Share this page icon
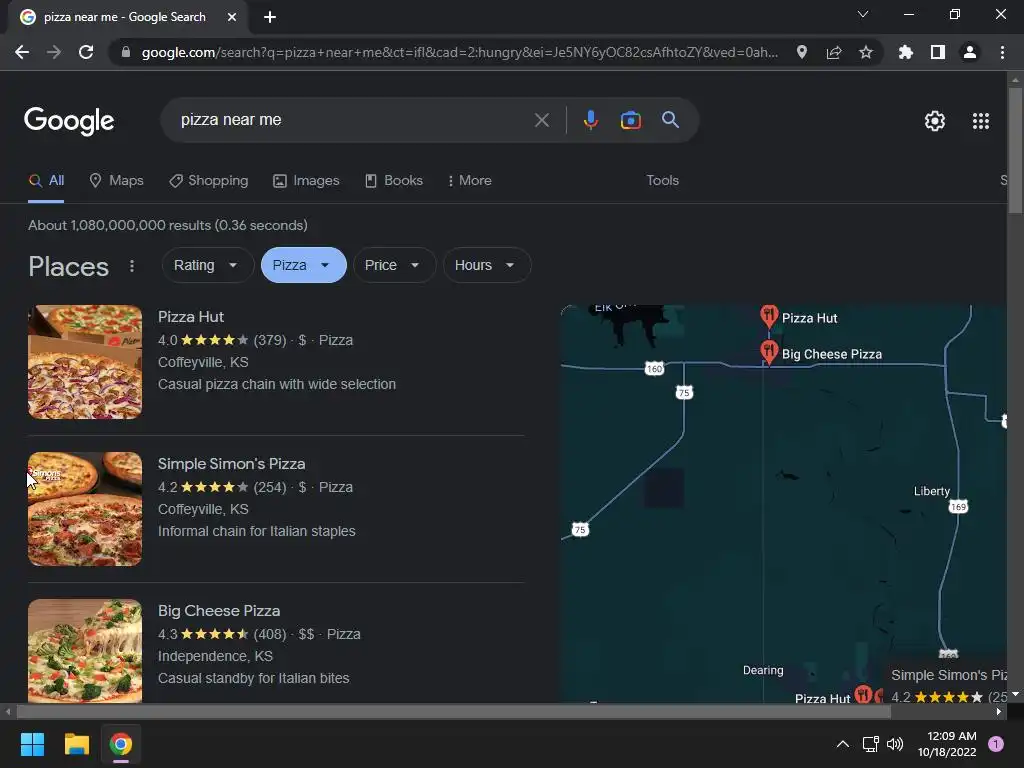1024x768 pixels. [x=834, y=52]
